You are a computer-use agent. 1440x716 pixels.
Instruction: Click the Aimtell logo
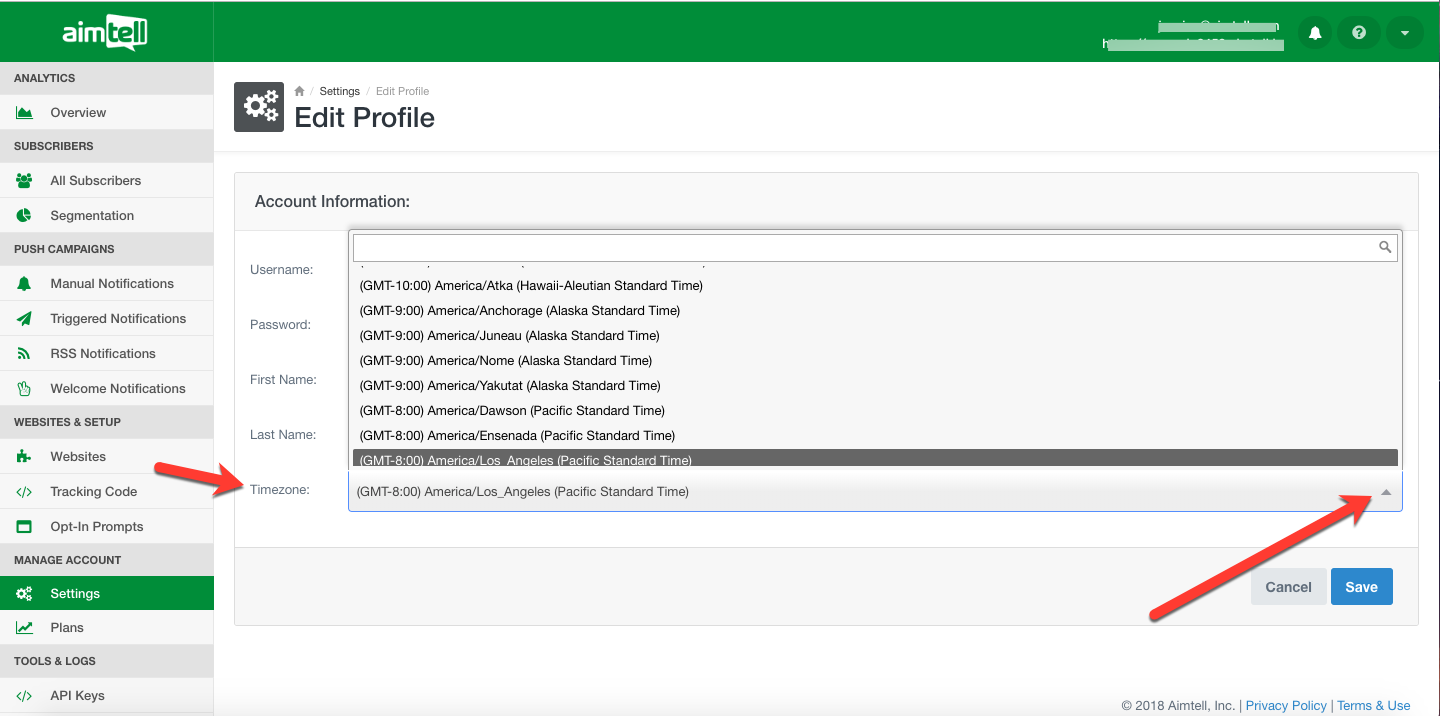pos(105,34)
